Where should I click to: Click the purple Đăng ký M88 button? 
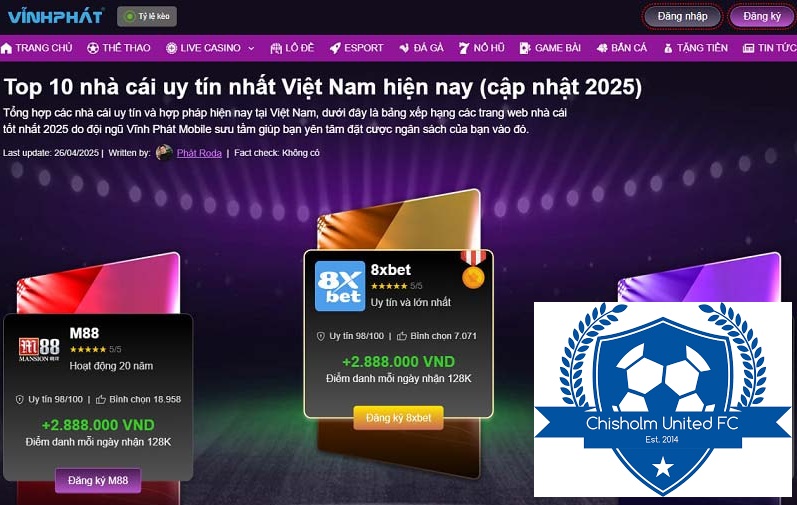coord(98,480)
